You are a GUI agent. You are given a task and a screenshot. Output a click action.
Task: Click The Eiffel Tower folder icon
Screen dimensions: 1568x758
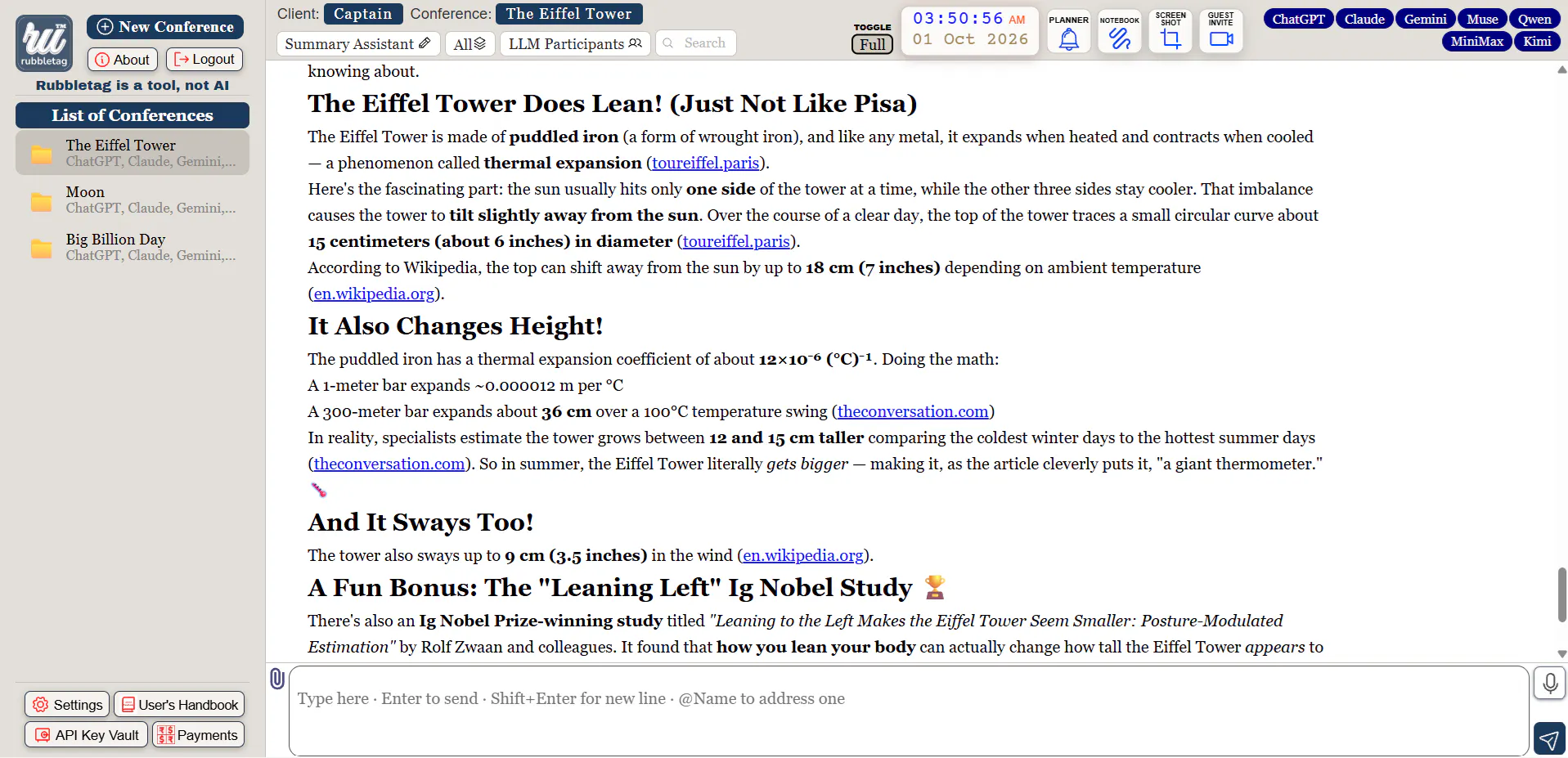tap(41, 154)
